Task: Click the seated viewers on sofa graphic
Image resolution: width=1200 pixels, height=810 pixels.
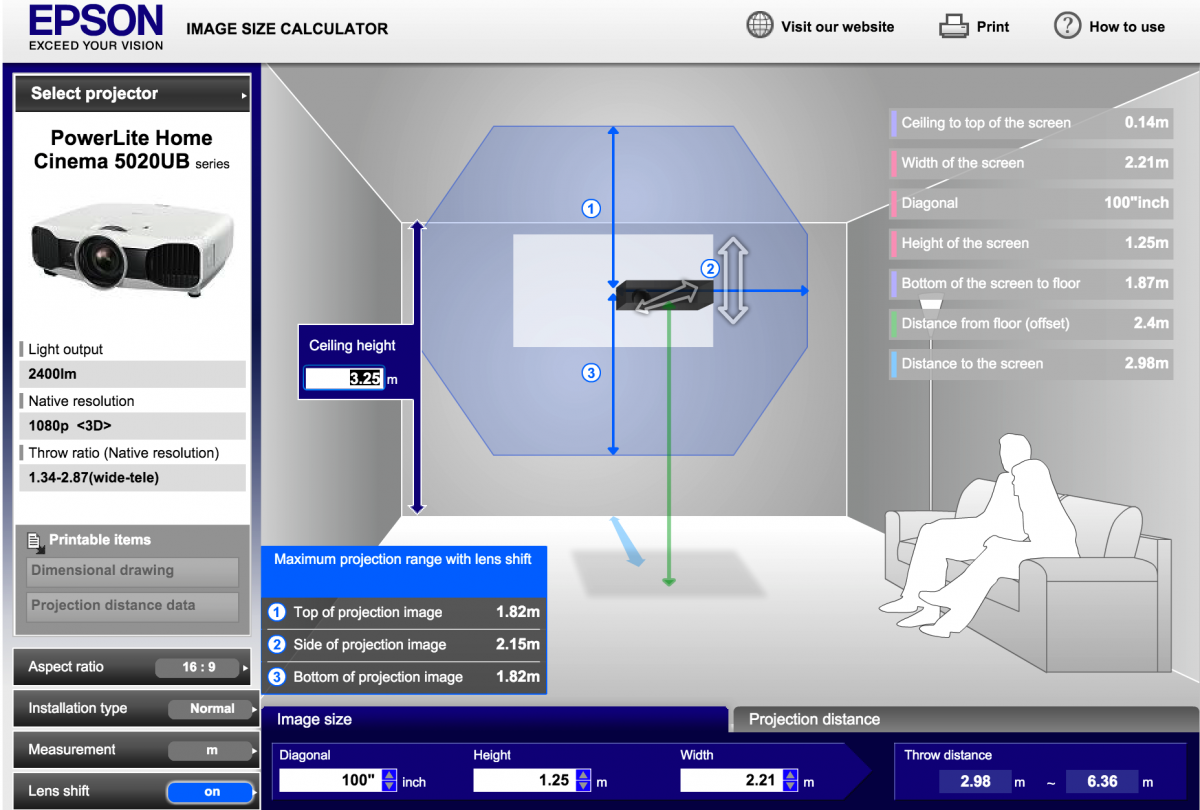Action: pos(1025,550)
